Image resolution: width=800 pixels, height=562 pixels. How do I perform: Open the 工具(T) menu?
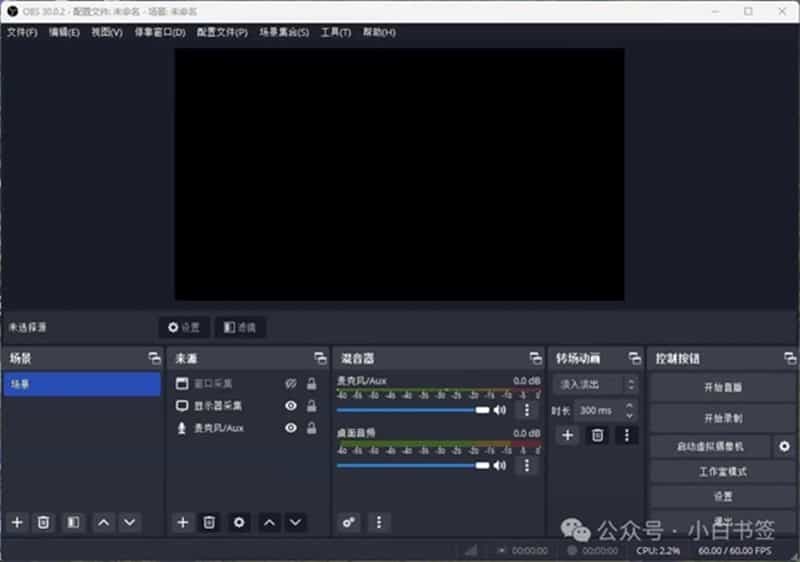tap(335, 32)
